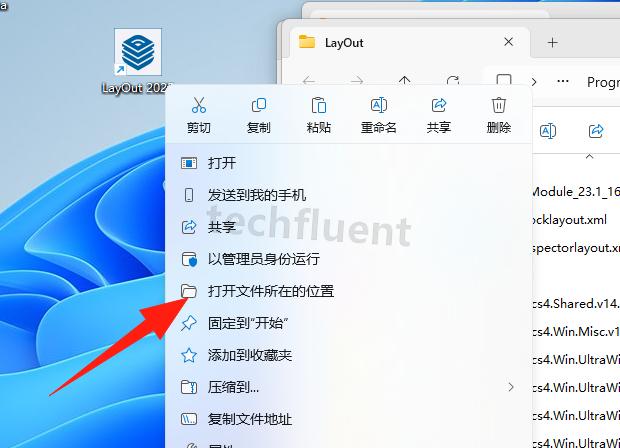
Task: Open the 压缩到... submenu entry
Action: tap(348, 387)
